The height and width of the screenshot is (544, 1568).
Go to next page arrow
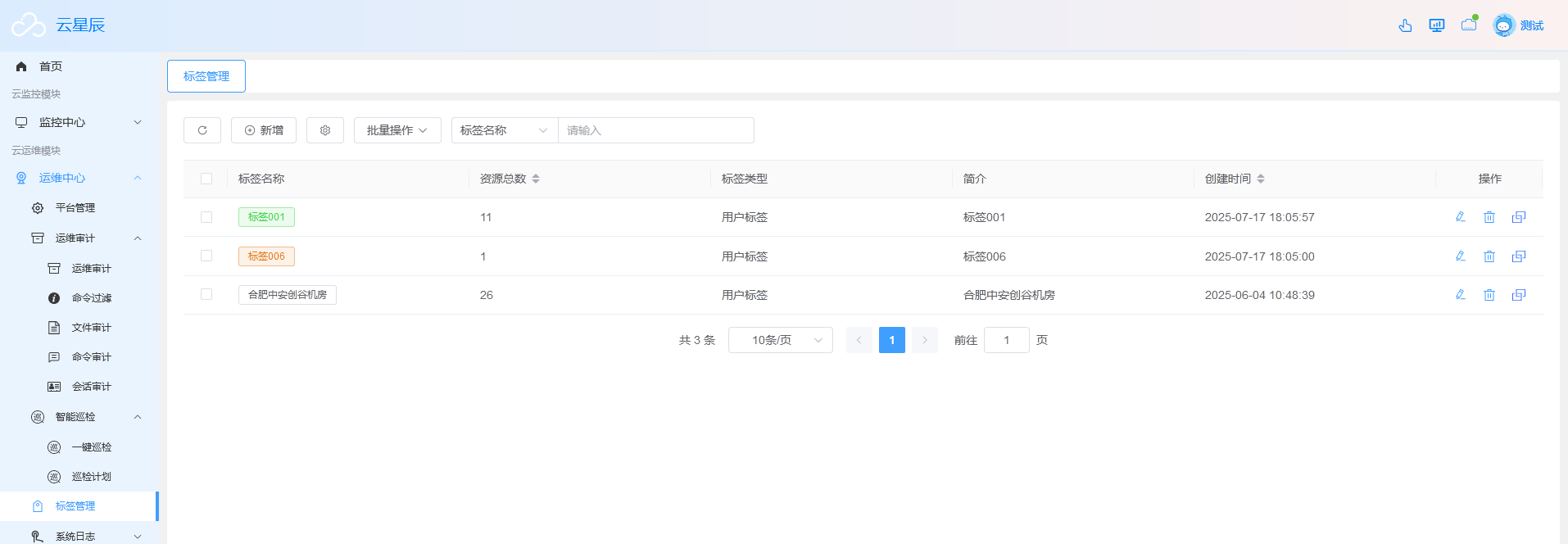coord(925,340)
